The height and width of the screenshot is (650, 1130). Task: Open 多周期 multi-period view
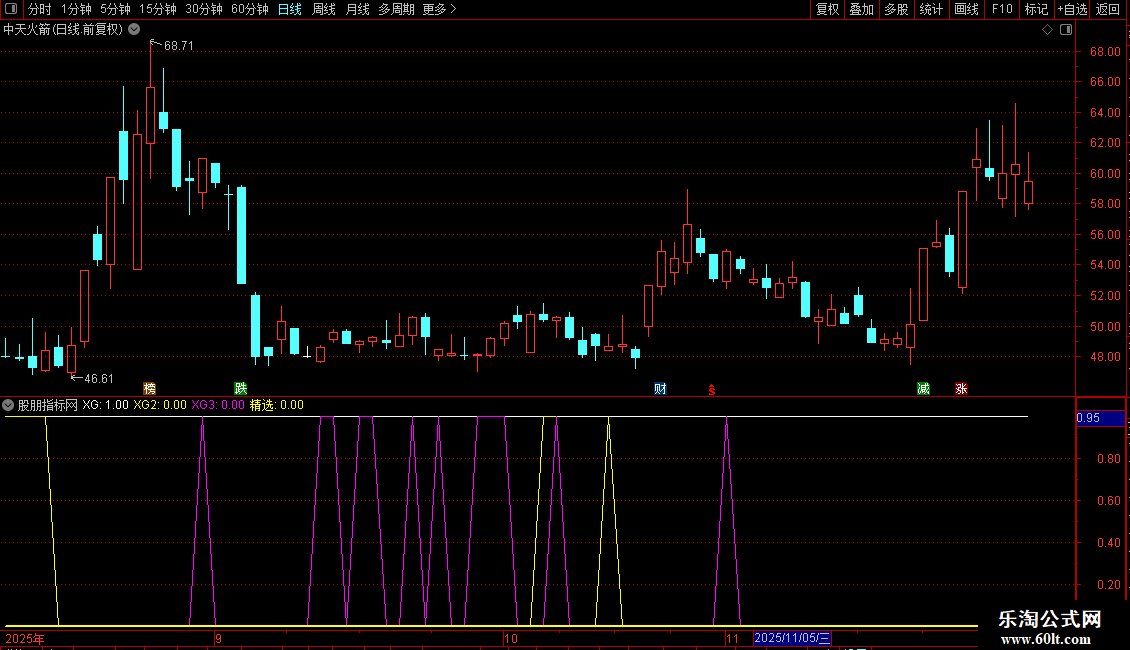[x=396, y=9]
